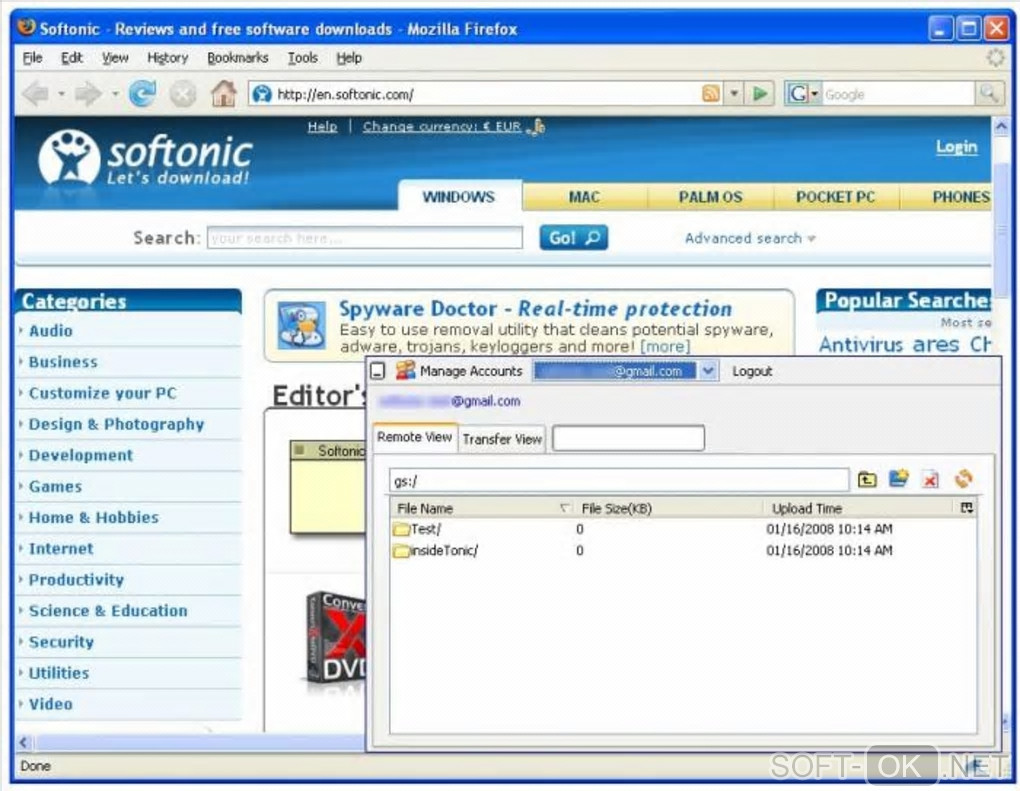Open the Audio category

[x=51, y=330]
